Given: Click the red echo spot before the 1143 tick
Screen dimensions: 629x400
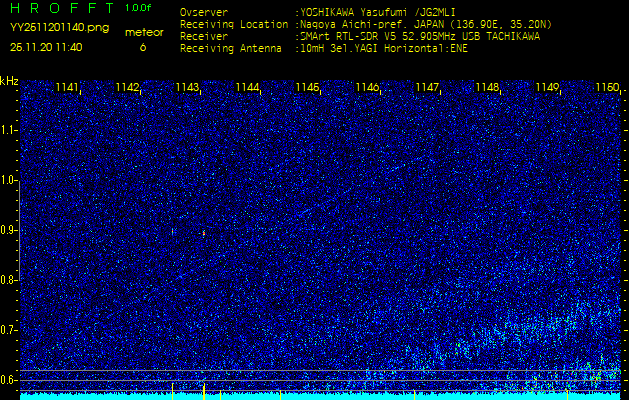Looking at the screenshot, I should coord(173,231).
